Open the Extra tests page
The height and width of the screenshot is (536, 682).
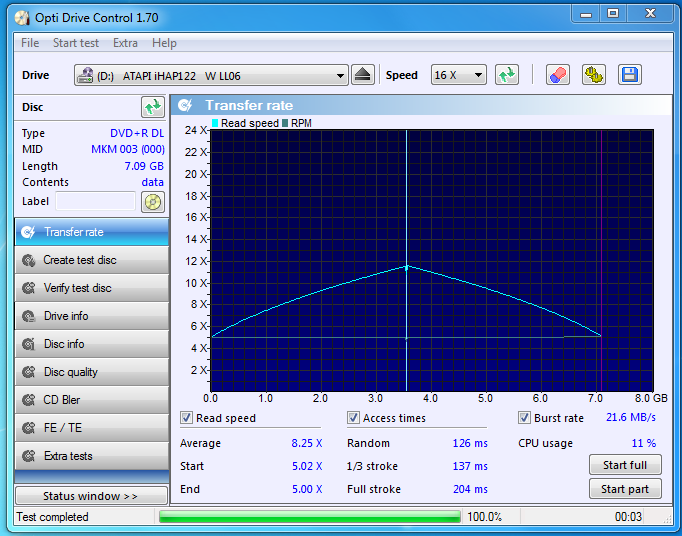[x=92, y=456]
